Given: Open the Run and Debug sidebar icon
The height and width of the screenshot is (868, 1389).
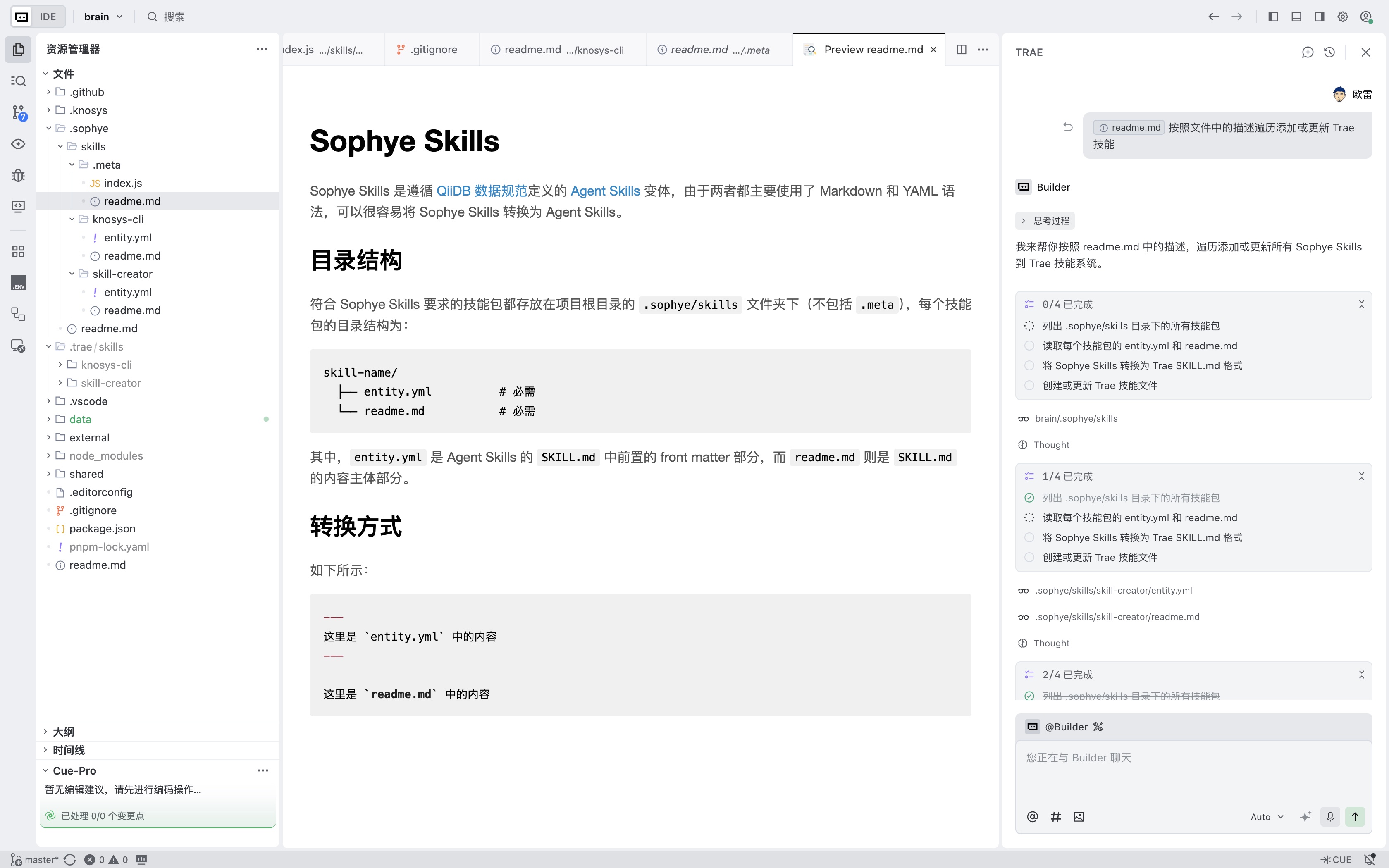Looking at the screenshot, I should [x=18, y=175].
